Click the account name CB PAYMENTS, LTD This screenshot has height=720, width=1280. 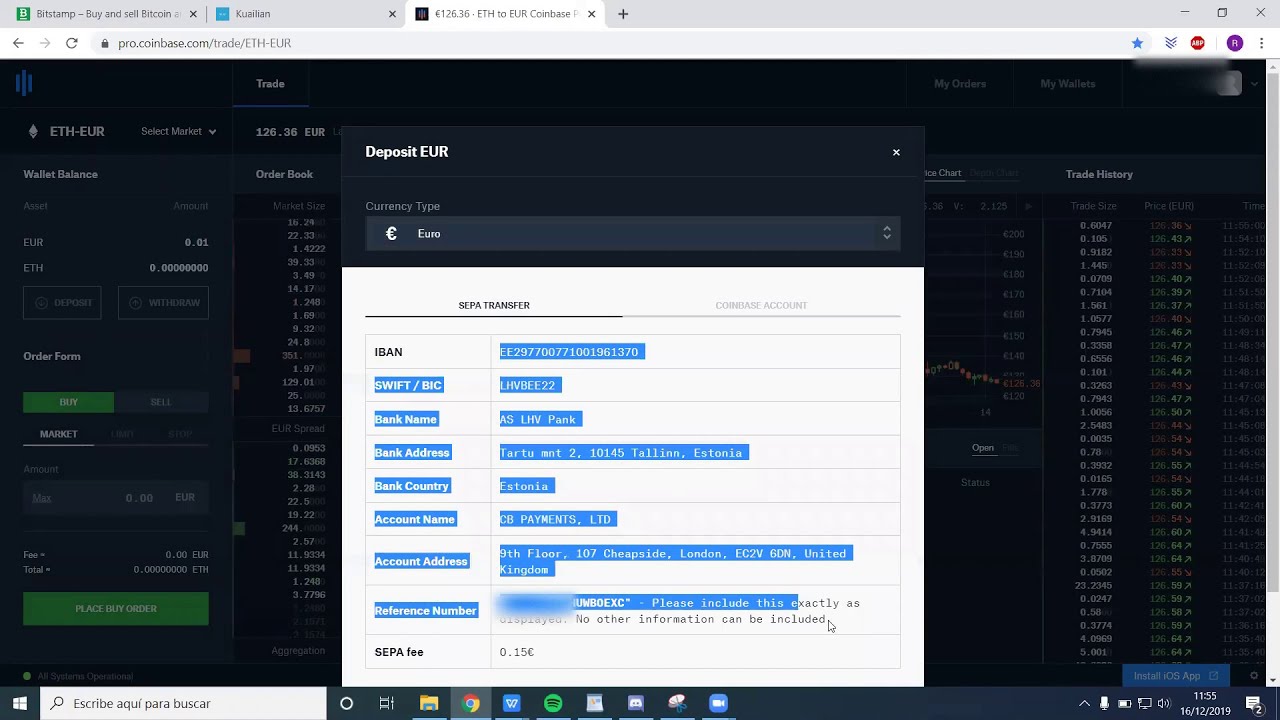[x=555, y=519]
